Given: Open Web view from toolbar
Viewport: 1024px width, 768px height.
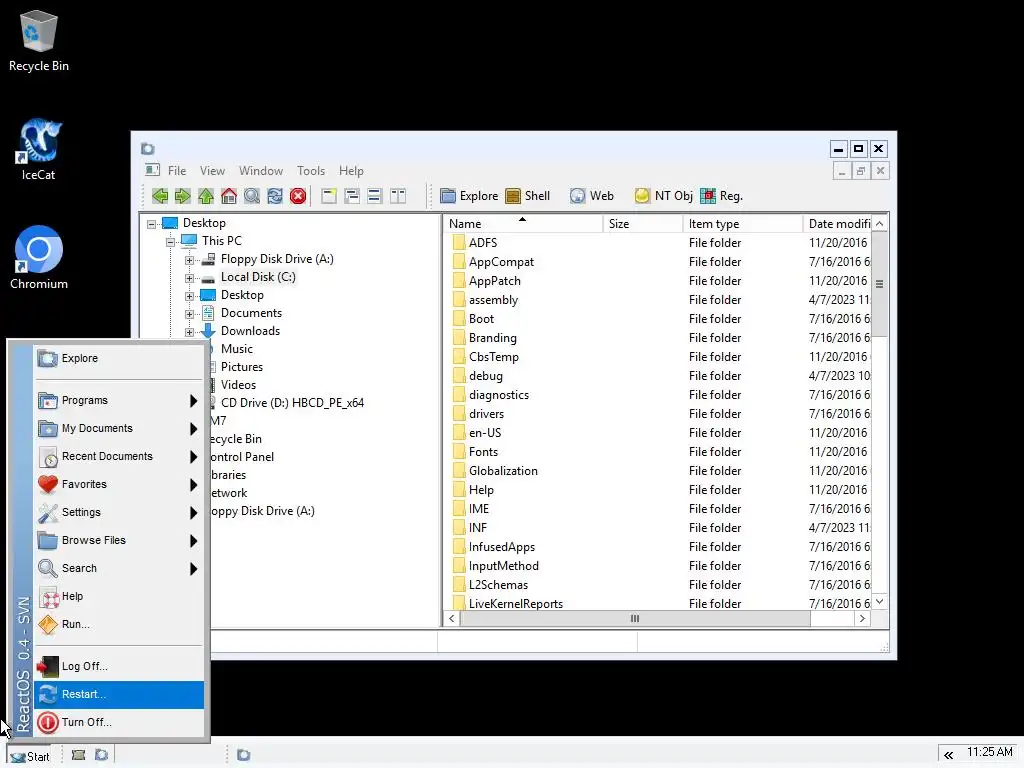Looking at the screenshot, I should [591, 196].
